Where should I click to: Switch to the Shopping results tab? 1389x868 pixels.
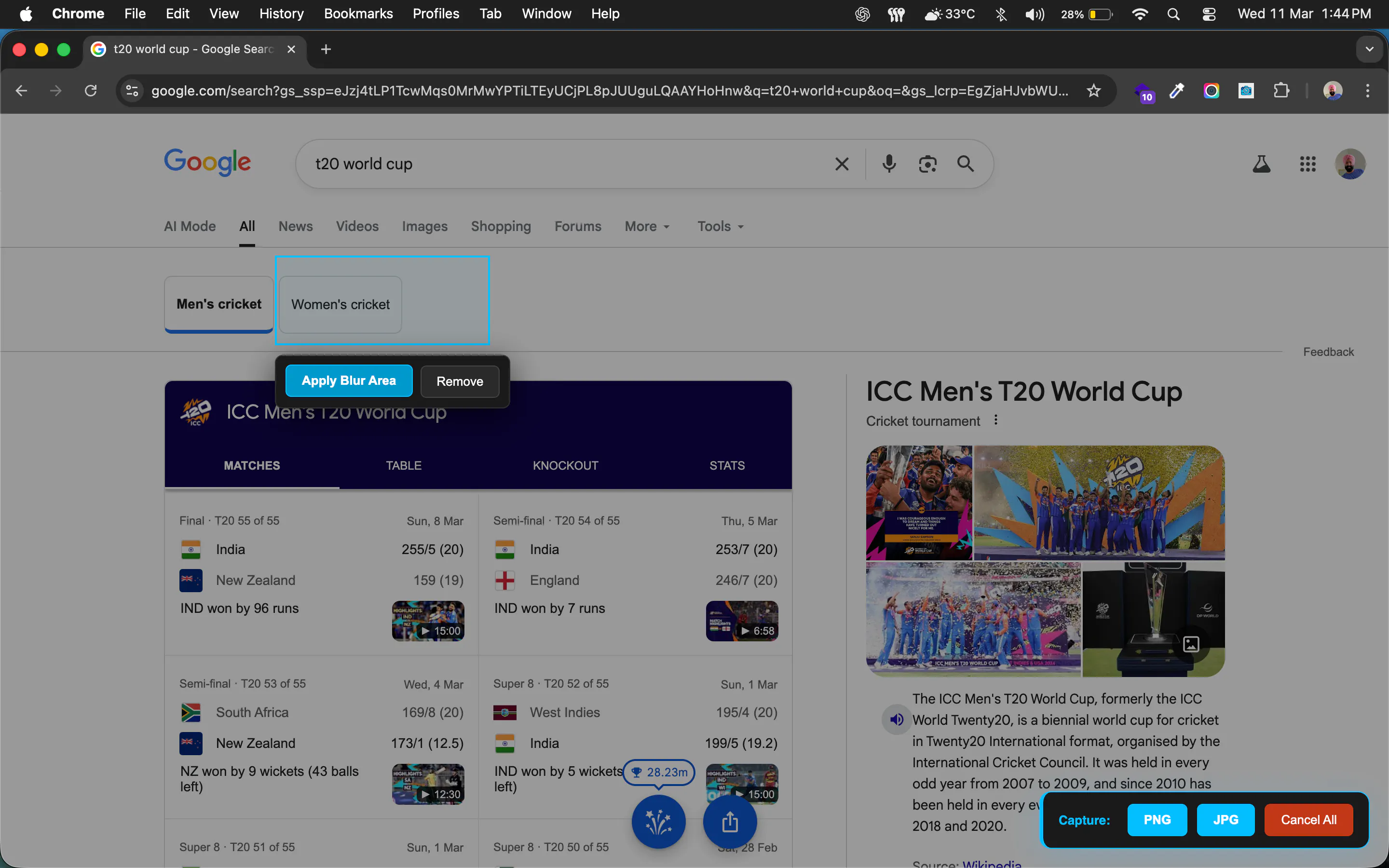tap(501, 227)
